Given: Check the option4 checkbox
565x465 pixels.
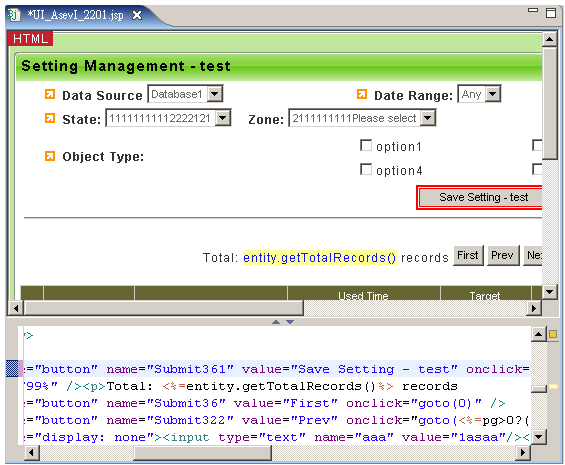Looking at the screenshot, I should pyautogui.click(x=366, y=169).
